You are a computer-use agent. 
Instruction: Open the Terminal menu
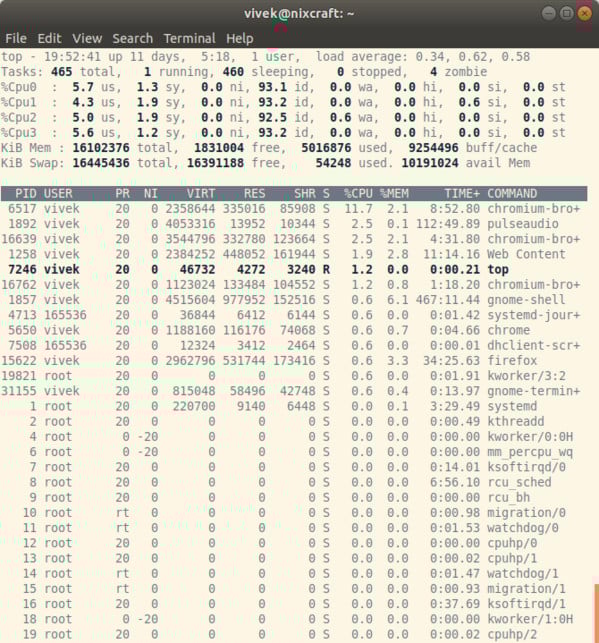[x=189, y=39]
